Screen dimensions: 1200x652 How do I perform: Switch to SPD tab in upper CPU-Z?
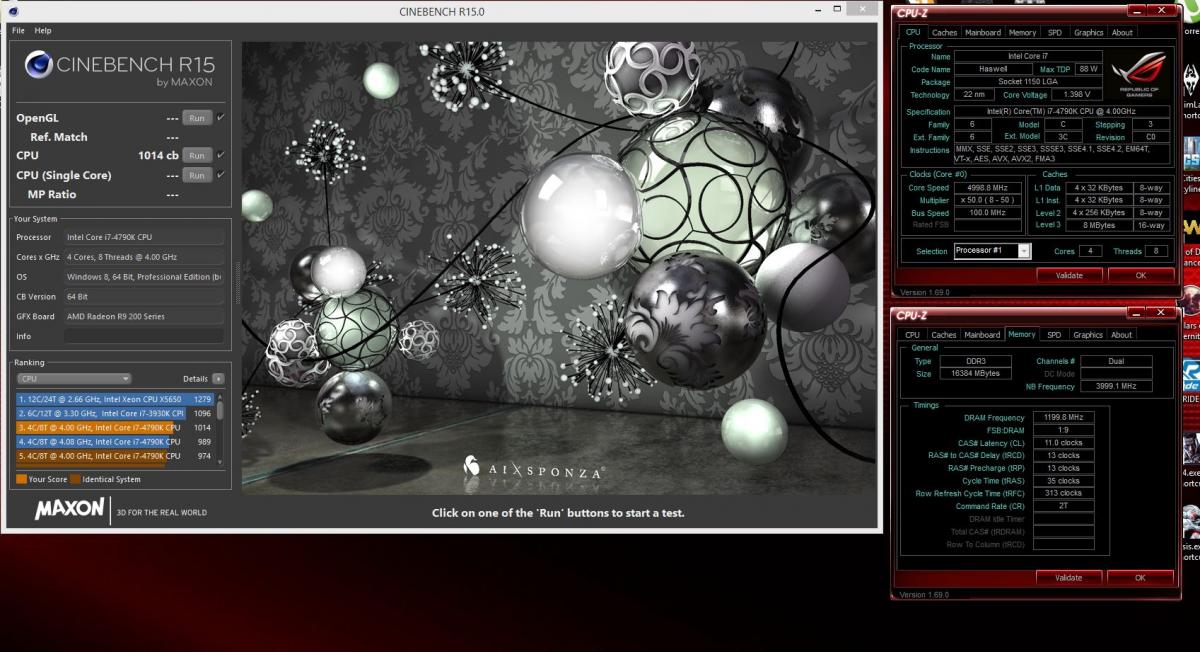pos(1054,33)
